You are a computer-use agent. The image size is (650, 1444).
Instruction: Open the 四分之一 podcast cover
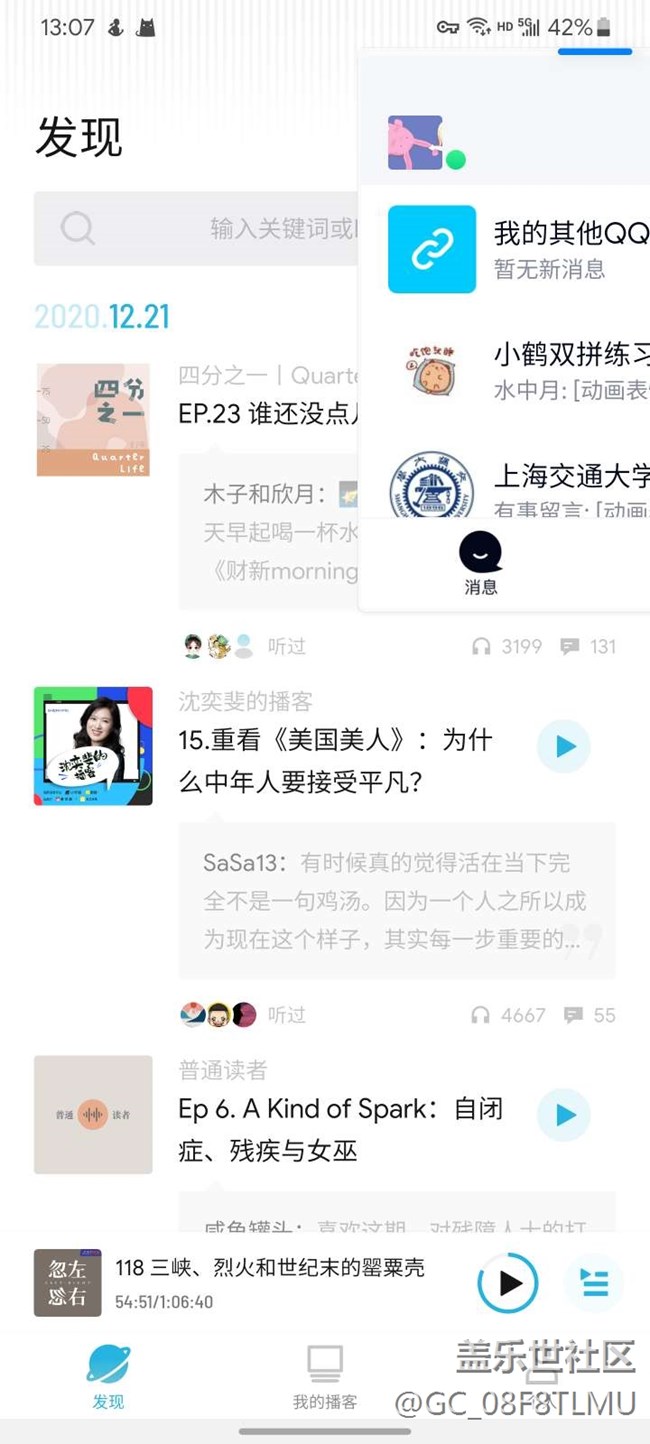[93, 420]
